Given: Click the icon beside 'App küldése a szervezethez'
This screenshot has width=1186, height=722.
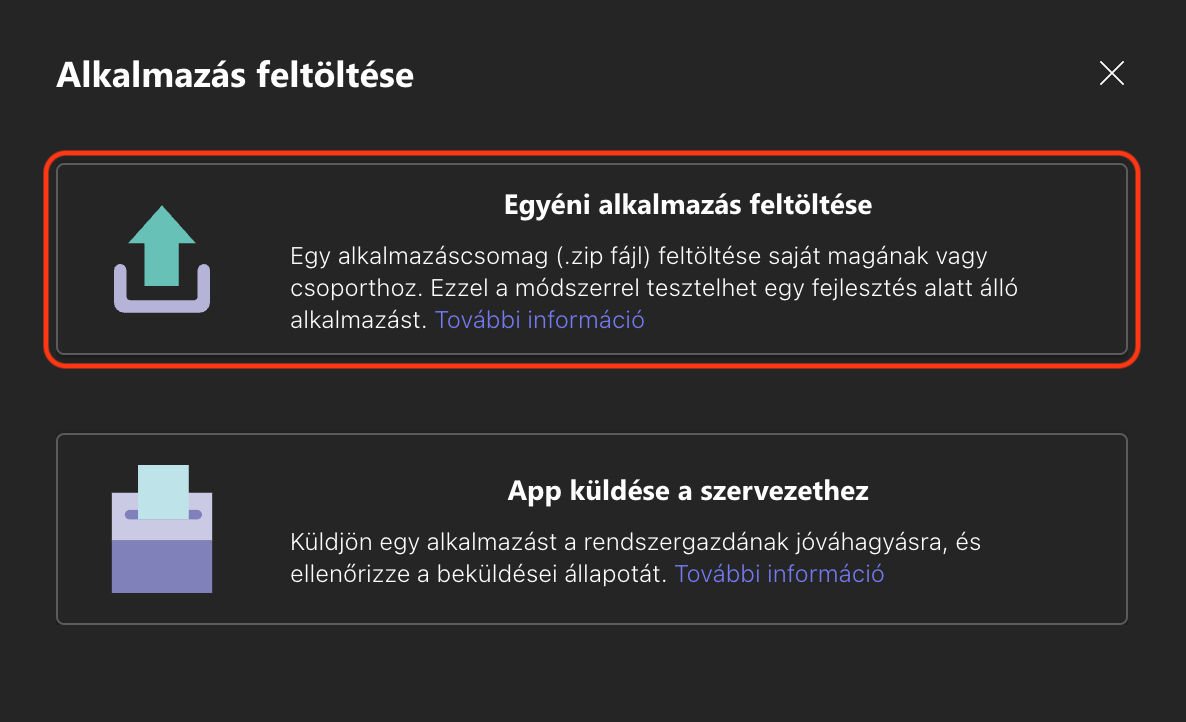Looking at the screenshot, I should [x=161, y=530].
